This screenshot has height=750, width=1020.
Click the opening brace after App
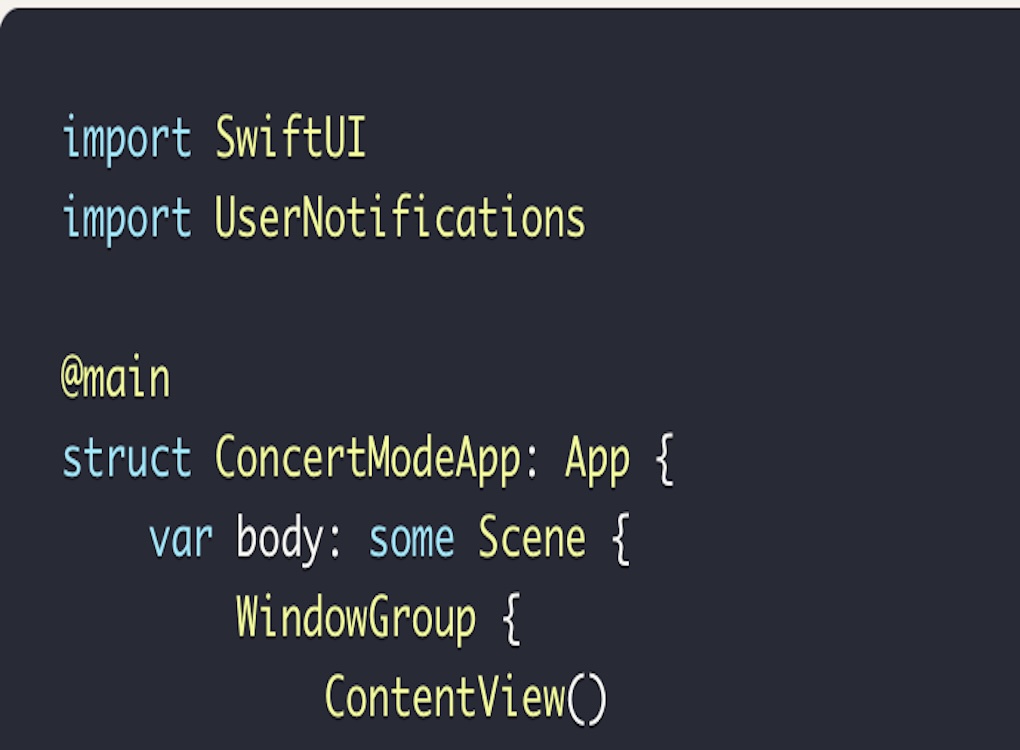pos(664,462)
